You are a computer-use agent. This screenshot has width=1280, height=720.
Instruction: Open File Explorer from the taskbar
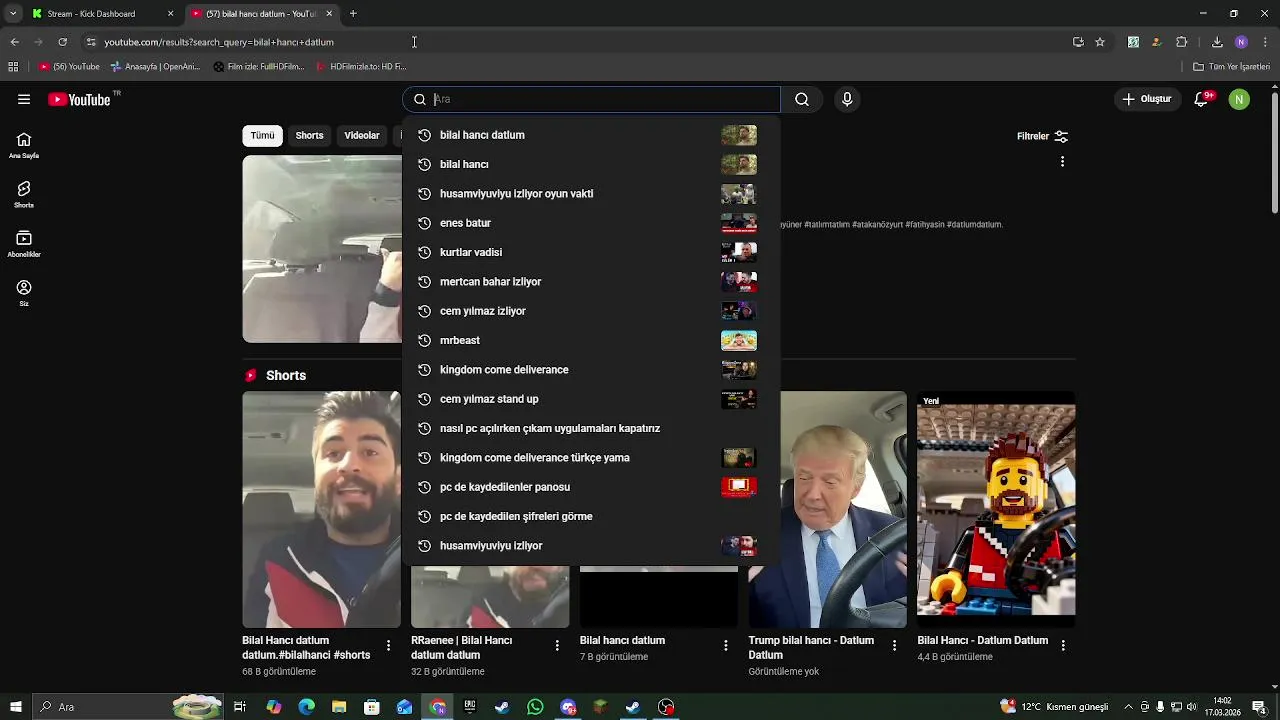[339, 707]
